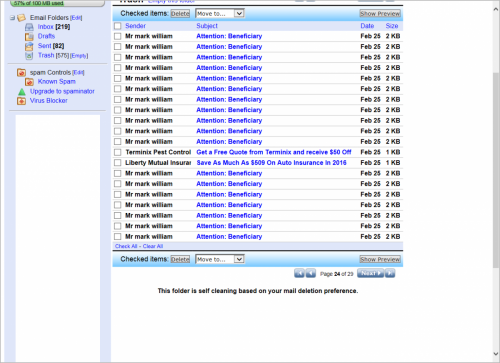Check the Terminix Pest Control email checkbox

point(117,152)
